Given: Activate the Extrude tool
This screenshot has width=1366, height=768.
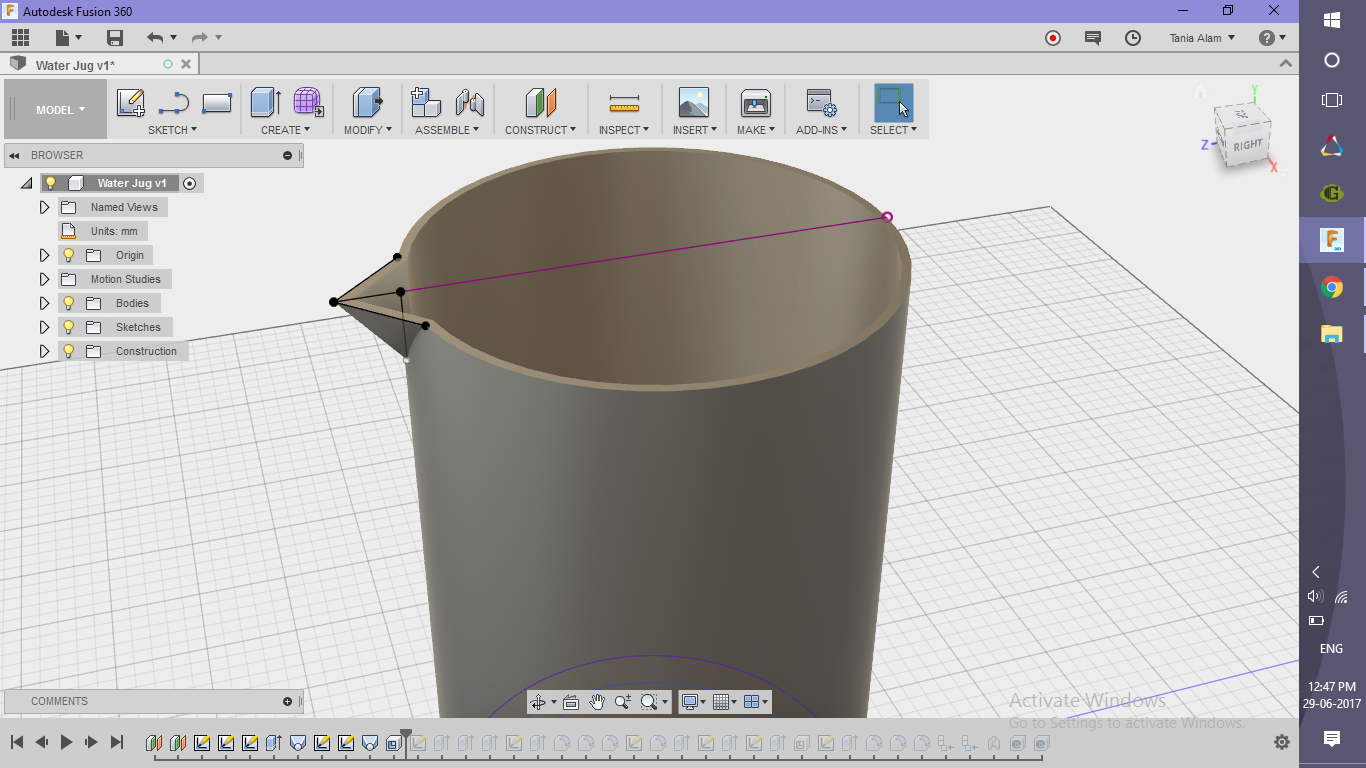Looking at the screenshot, I should pos(265,103).
